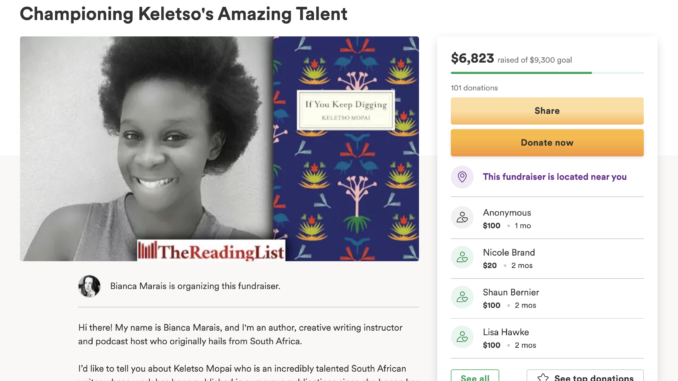
Task: Click Keletso's black-and-white portrait photo
Action: point(146,148)
